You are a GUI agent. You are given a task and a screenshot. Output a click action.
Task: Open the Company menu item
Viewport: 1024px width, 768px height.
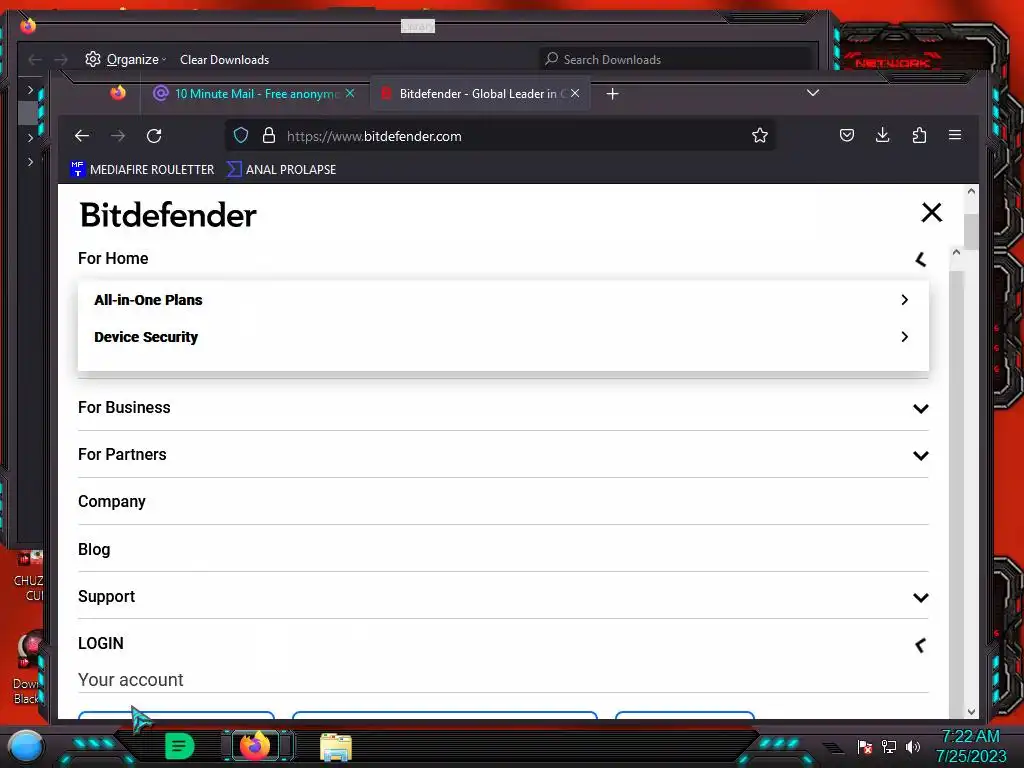coord(112,502)
